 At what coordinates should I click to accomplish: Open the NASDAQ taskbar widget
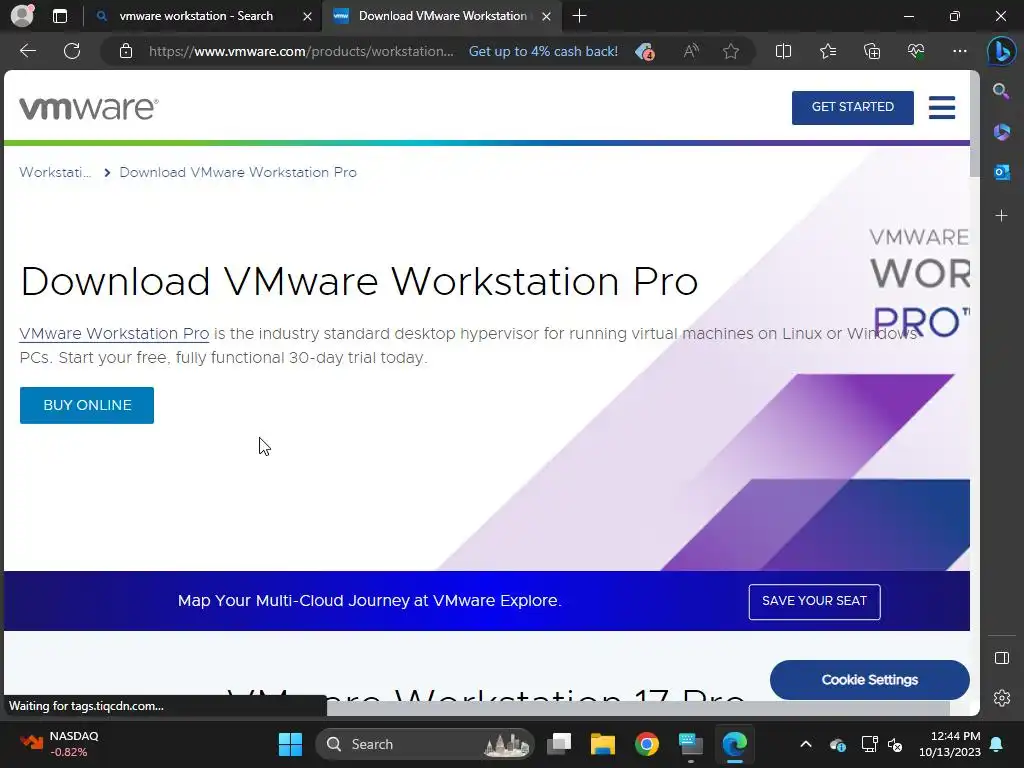(x=60, y=744)
